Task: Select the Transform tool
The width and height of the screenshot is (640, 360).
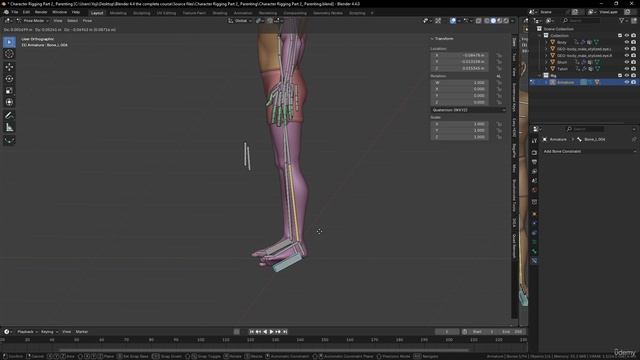Action: click(x=9, y=102)
